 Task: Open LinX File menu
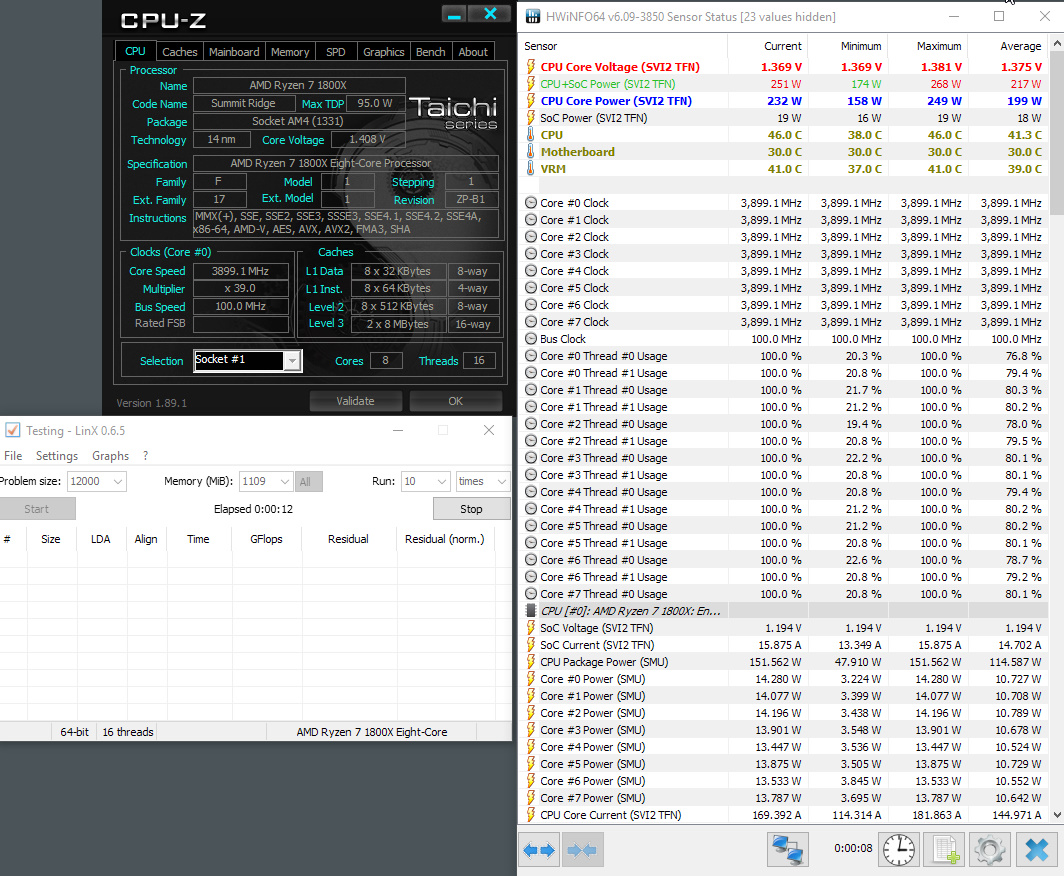tap(13, 455)
